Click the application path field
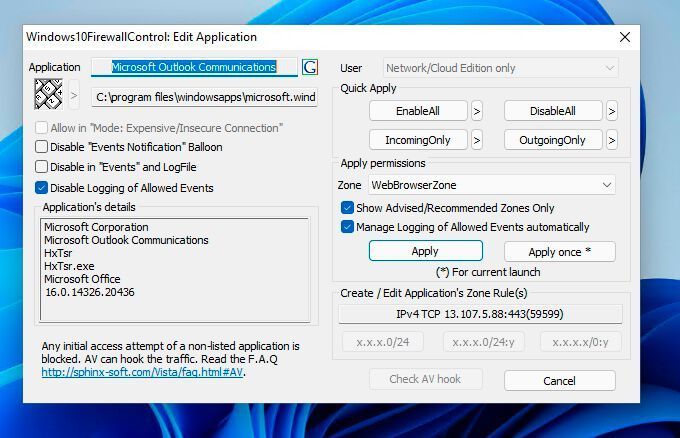 click(x=204, y=97)
